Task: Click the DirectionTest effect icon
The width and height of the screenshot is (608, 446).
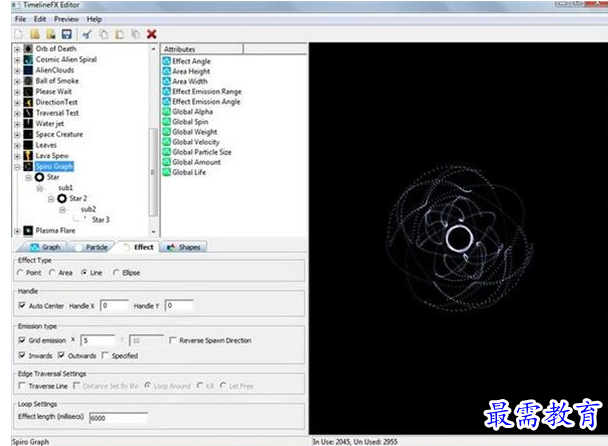Action: click(x=28, y=102)
